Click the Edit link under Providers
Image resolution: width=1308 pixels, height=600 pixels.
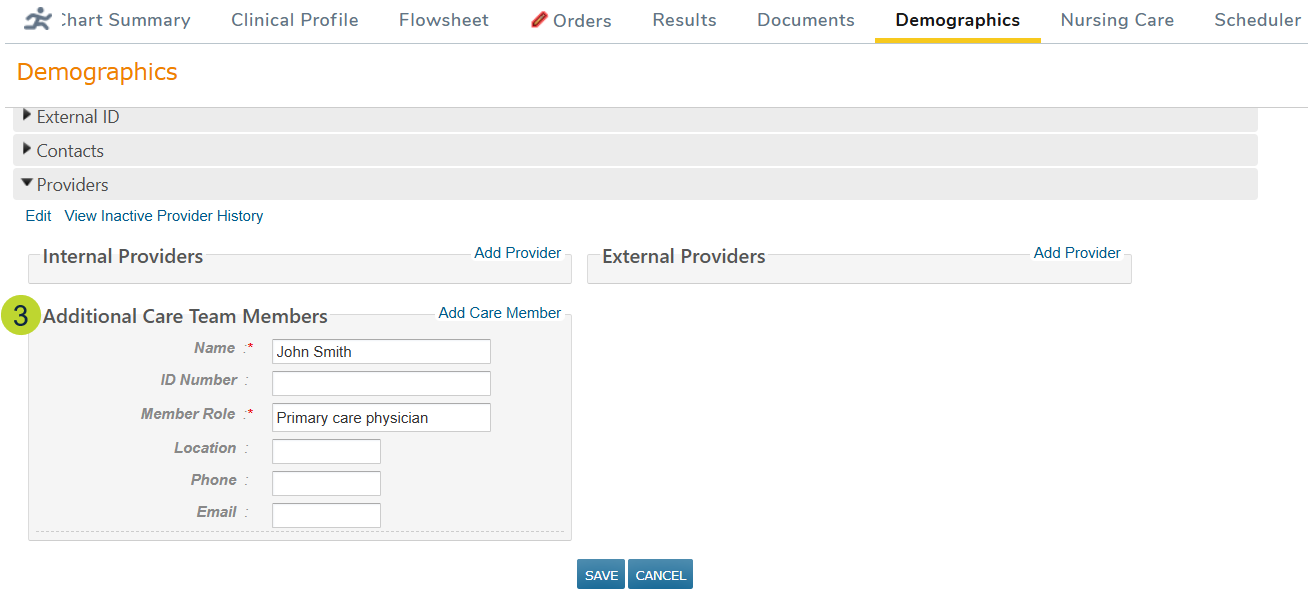(x=38, y=216)
